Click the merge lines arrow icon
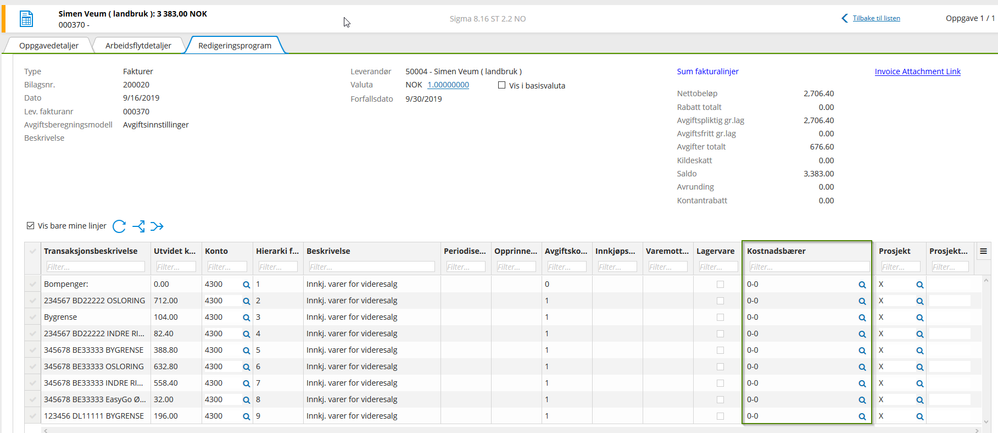This screenshot has width=998, height=433. 157,225
